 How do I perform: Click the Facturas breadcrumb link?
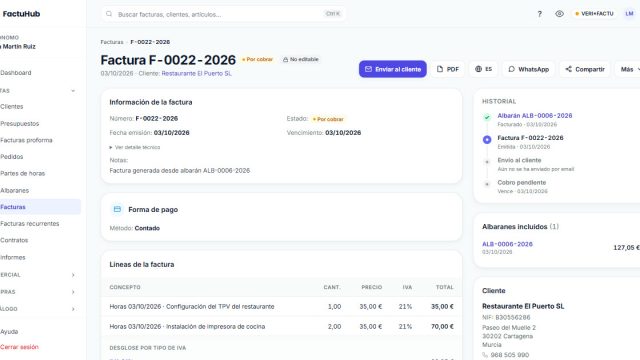(x=112, y=42)
